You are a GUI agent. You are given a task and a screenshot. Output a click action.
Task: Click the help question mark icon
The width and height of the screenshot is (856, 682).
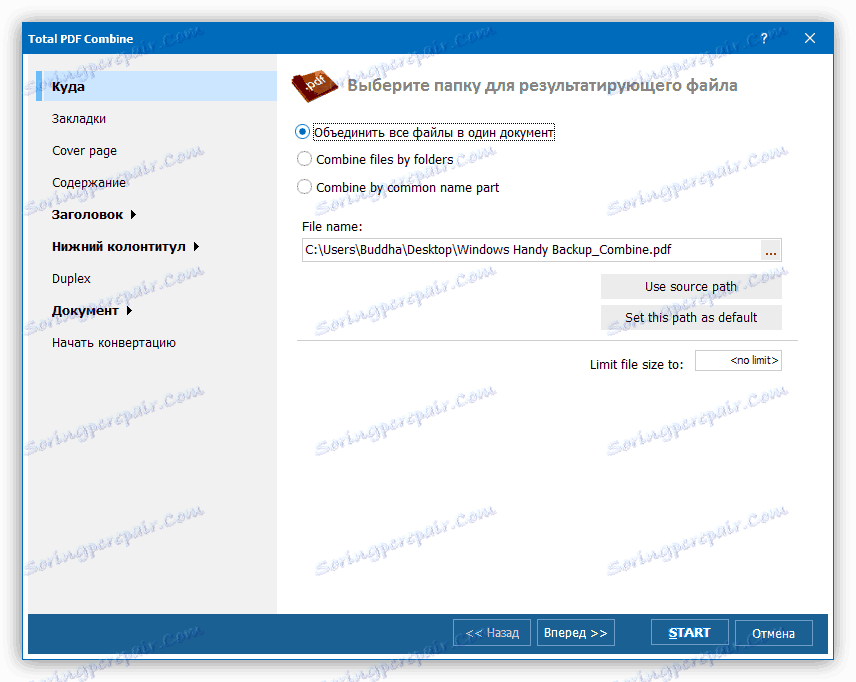[764, 38]
